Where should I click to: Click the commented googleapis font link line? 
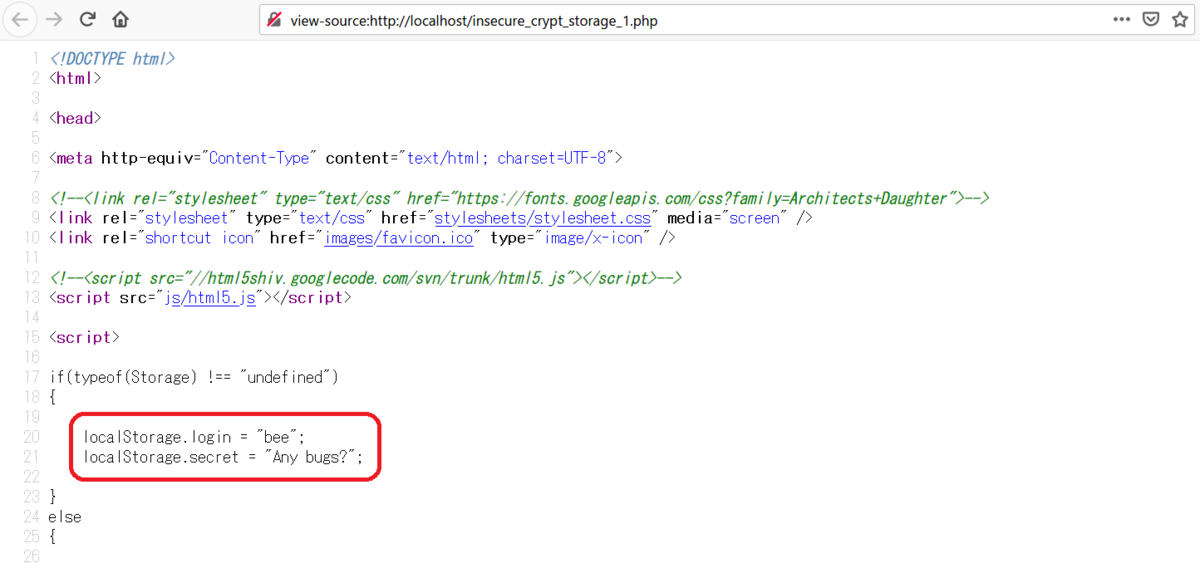(x=518, y=198)
